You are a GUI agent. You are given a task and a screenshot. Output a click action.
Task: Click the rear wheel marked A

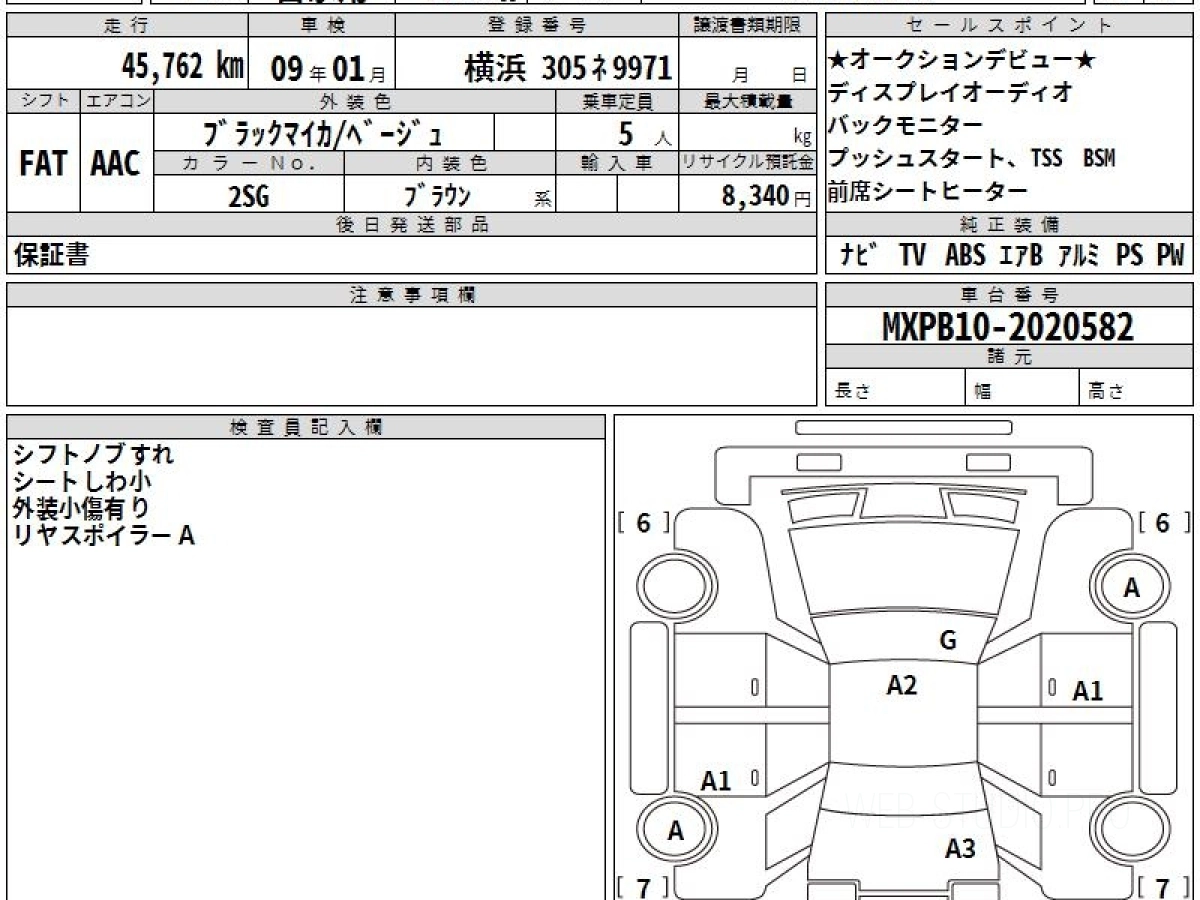[676, 831]
